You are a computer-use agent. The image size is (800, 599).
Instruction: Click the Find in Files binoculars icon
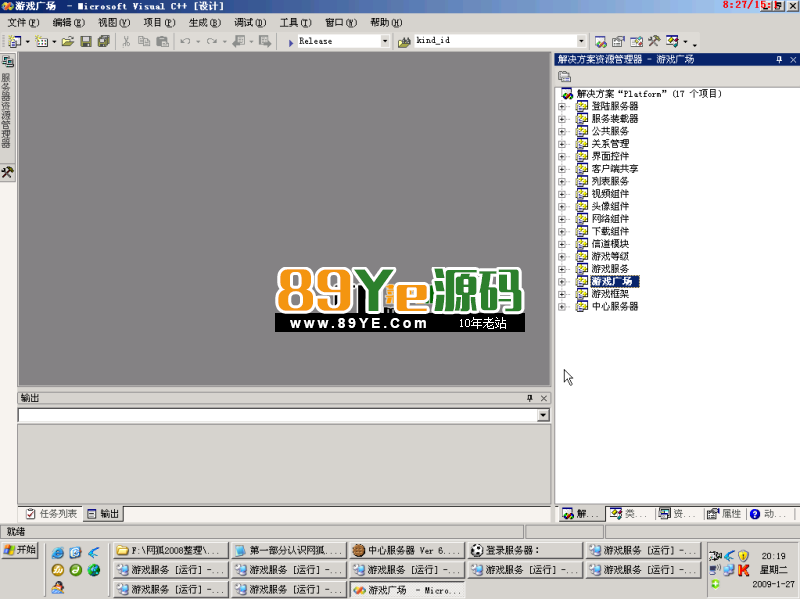pyautogui.click(x=404, y=42)
